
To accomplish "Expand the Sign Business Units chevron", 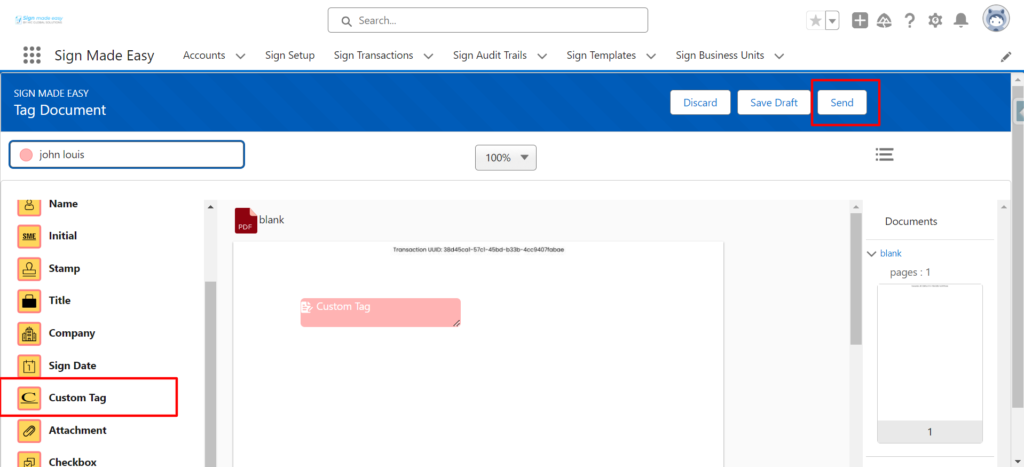I will 779,56.
